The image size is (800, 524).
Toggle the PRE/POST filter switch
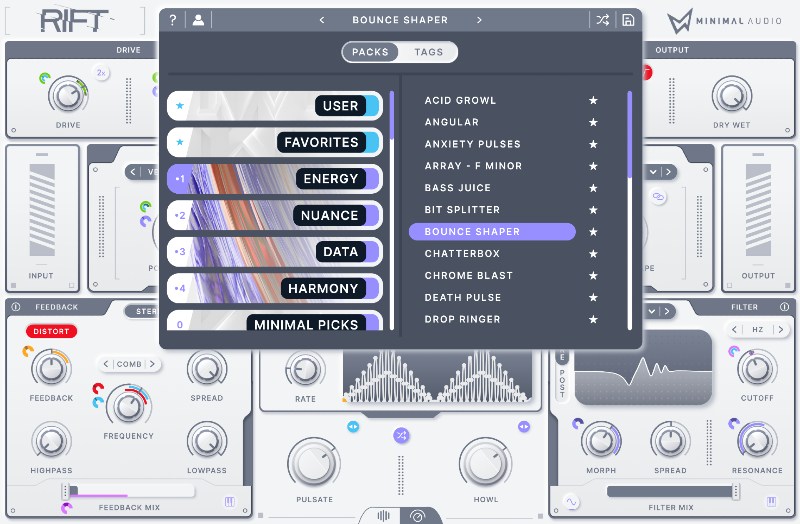pos(562,375)
